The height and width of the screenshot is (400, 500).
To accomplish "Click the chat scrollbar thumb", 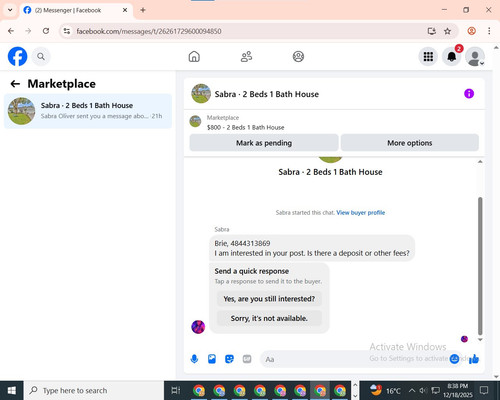I will pos(480,266).
